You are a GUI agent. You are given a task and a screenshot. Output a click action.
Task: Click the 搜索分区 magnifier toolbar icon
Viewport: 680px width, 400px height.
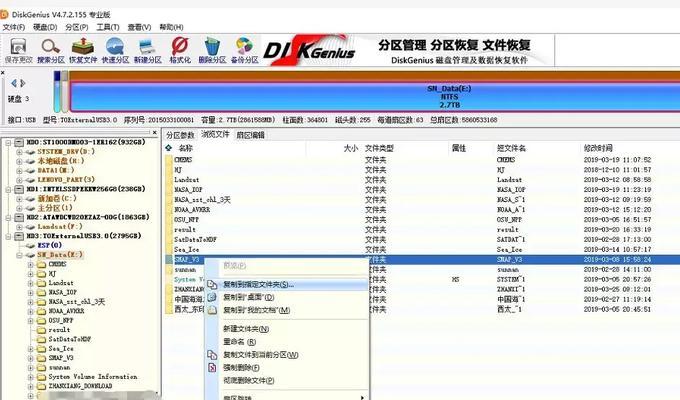click(x=51, y=46)
